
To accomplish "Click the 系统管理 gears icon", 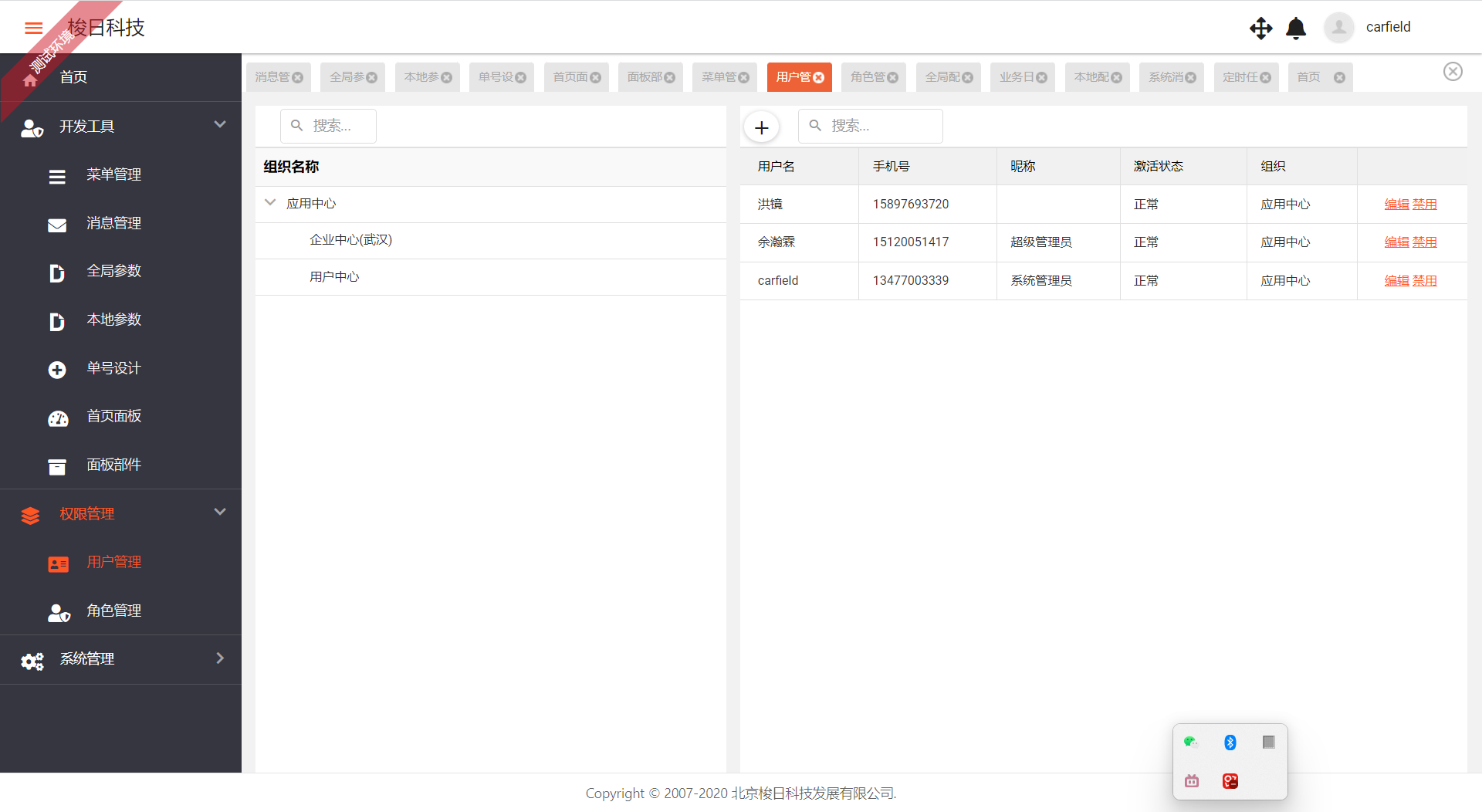I will coord(32,661).
